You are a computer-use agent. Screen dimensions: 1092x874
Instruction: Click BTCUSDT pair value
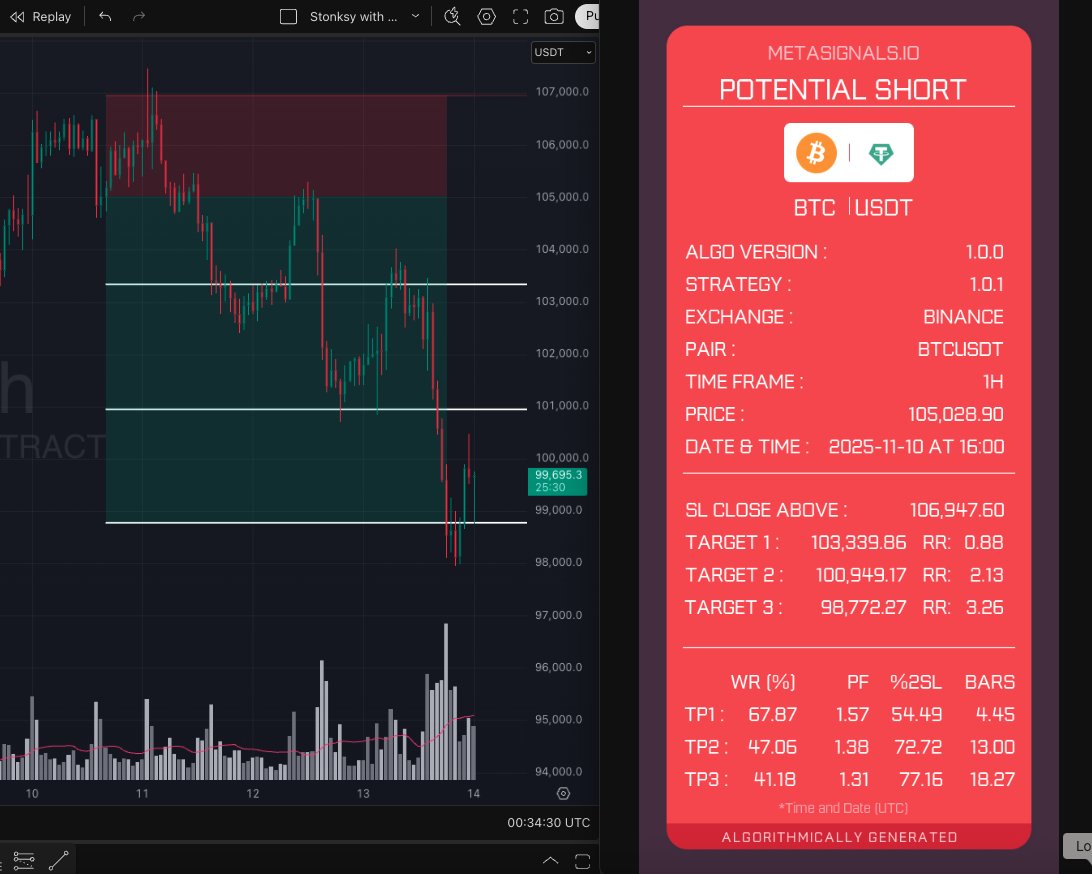[x=960, y=350]
